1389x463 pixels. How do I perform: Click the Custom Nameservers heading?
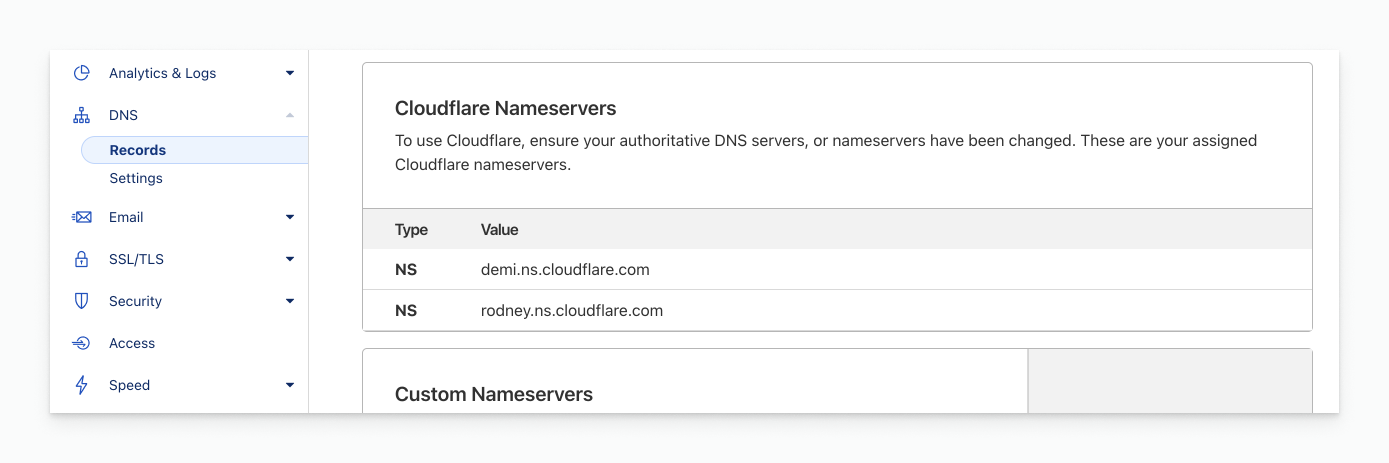[x=494, y=394]
